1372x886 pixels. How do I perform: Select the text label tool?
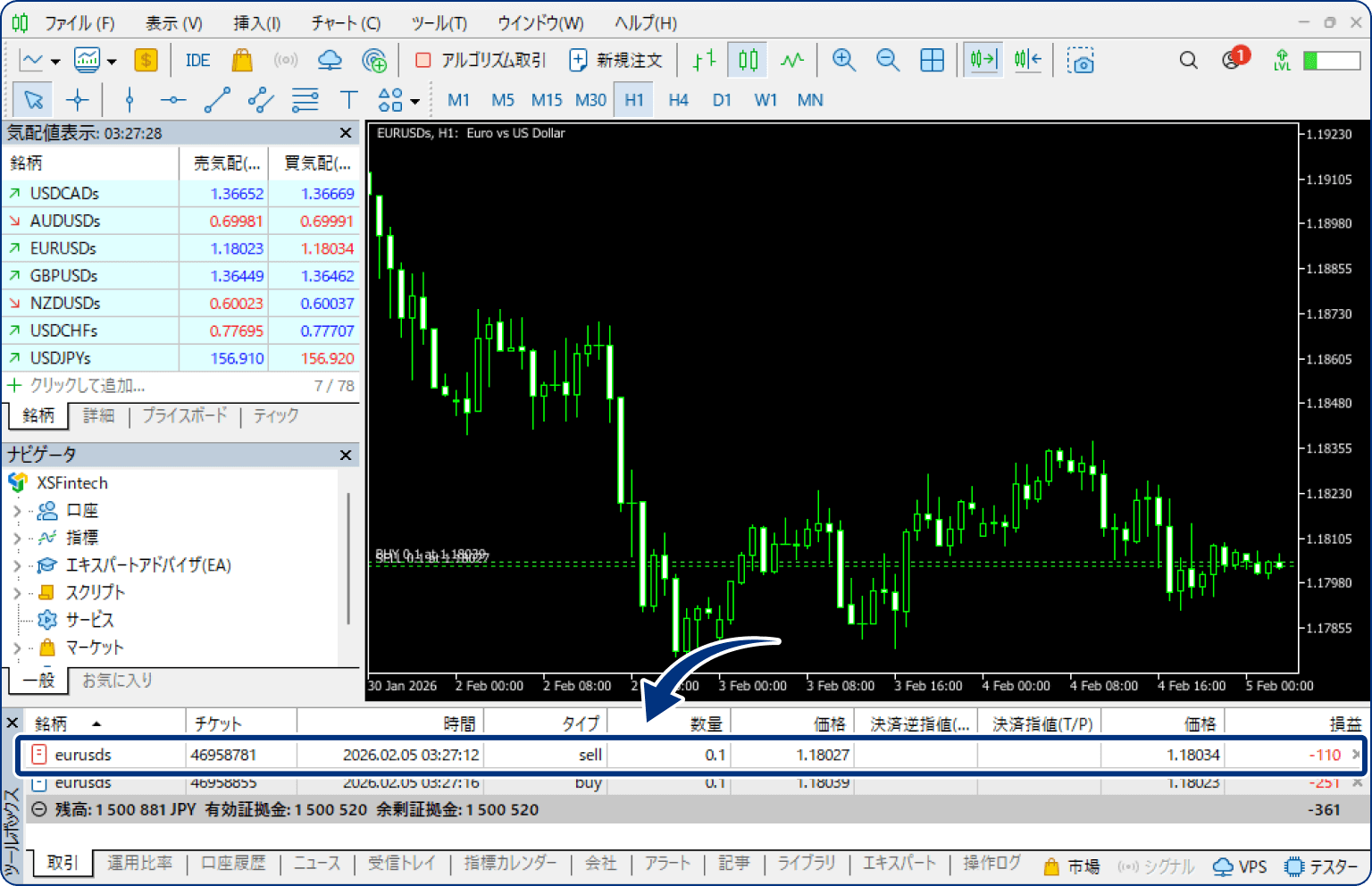tap(348, 100)
